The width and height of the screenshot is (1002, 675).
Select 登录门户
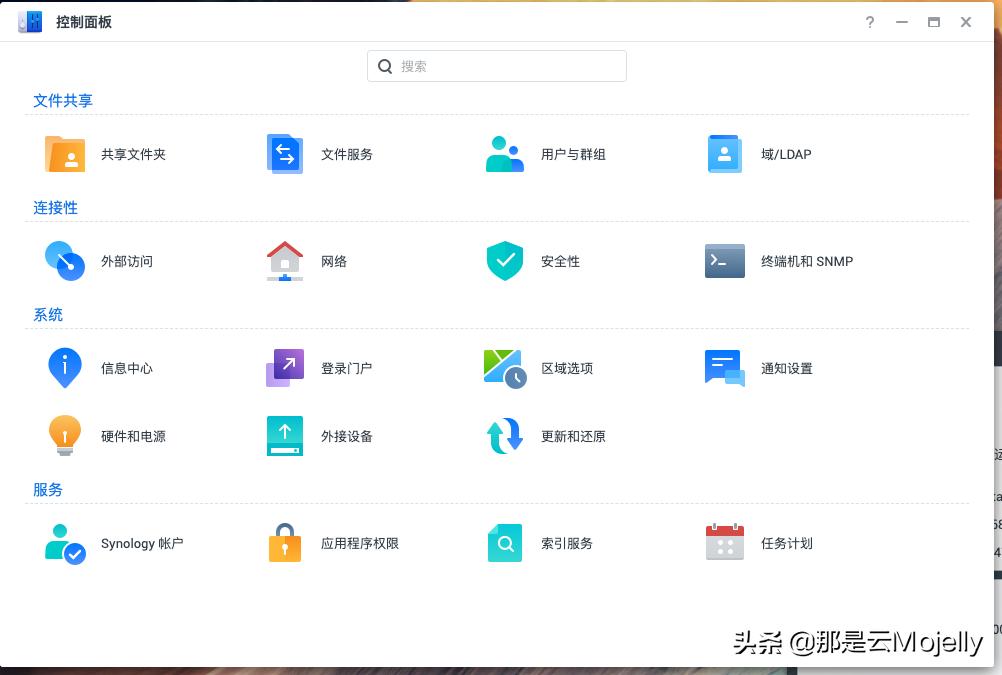(x=320, y=368)
